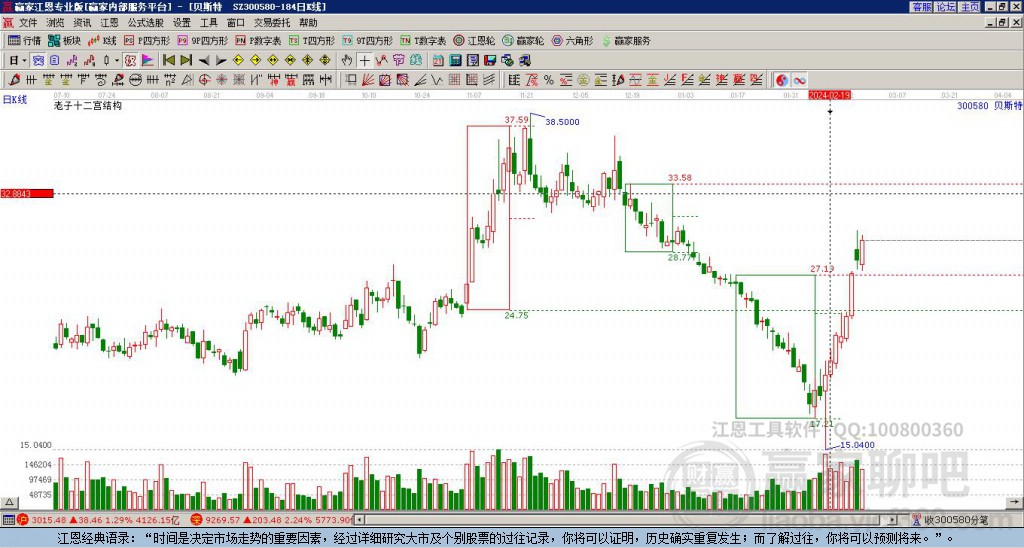
Task: Click the 2024-02-19 red date marker
Action: point(829,95)
